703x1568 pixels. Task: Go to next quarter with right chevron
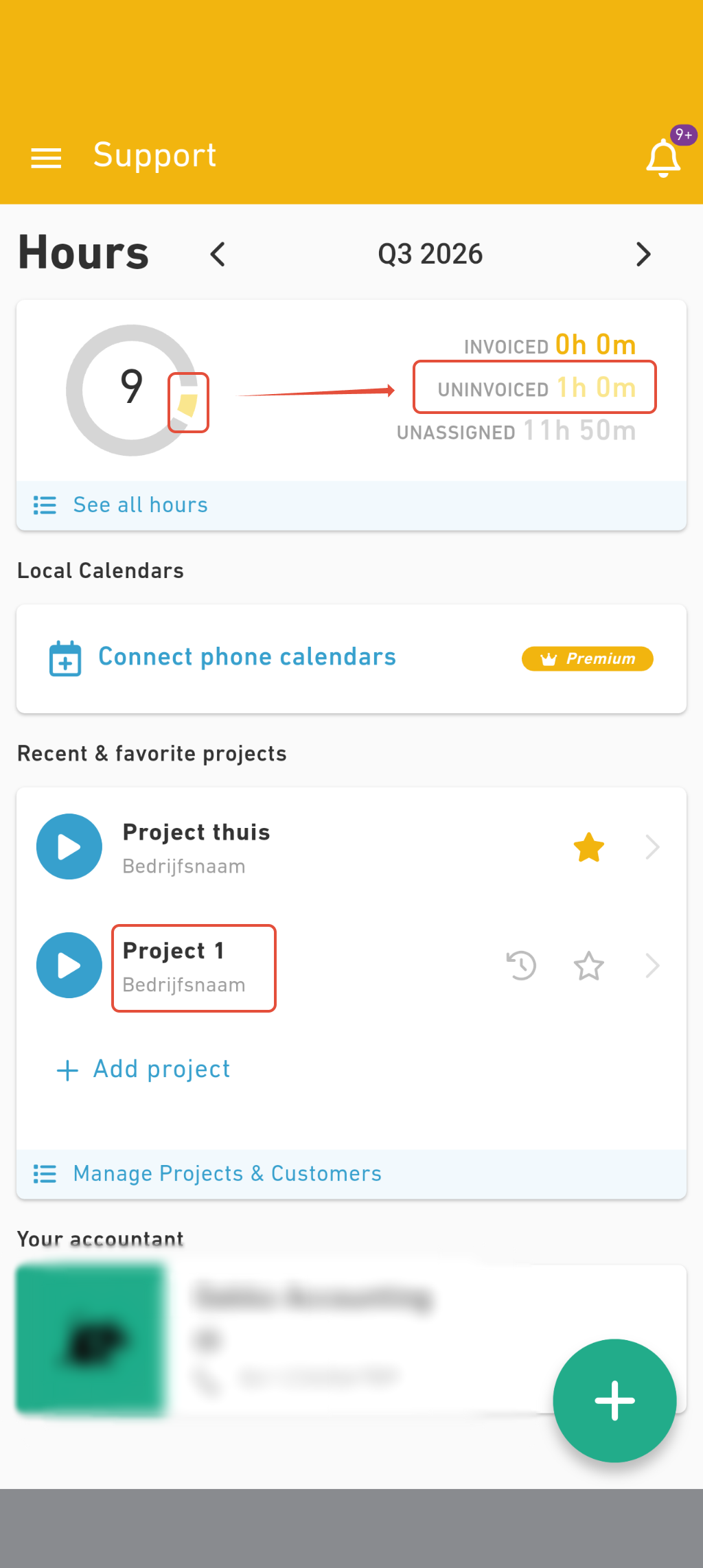pyautogui.click(x=643, y=254)
